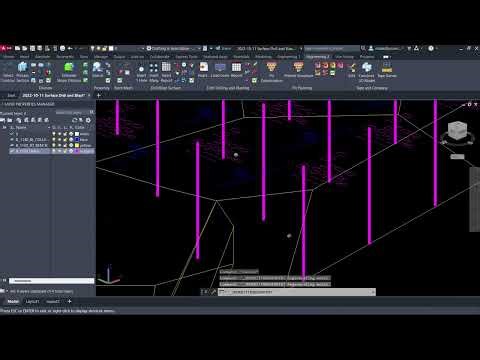Viewport: 480px width, 360px height.
Task: Click the blue layer color swatch
Action: 77,140
